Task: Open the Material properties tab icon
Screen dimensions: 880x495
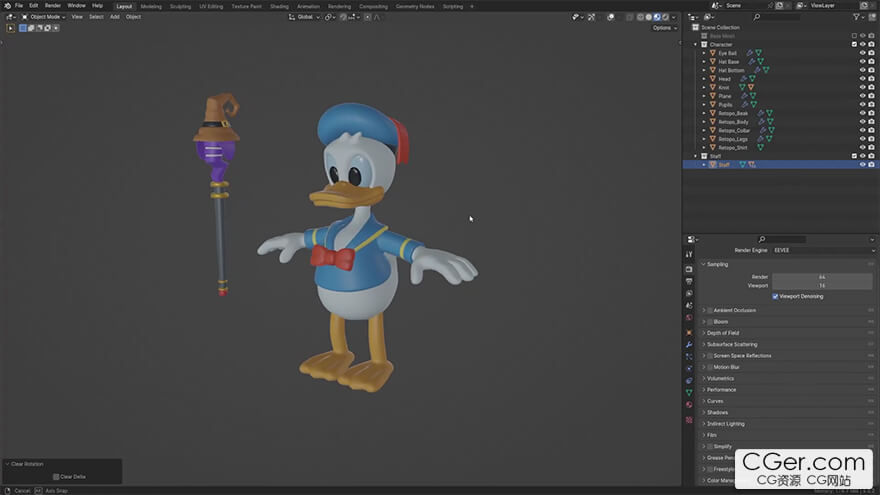Action: [x=689, y=405]
